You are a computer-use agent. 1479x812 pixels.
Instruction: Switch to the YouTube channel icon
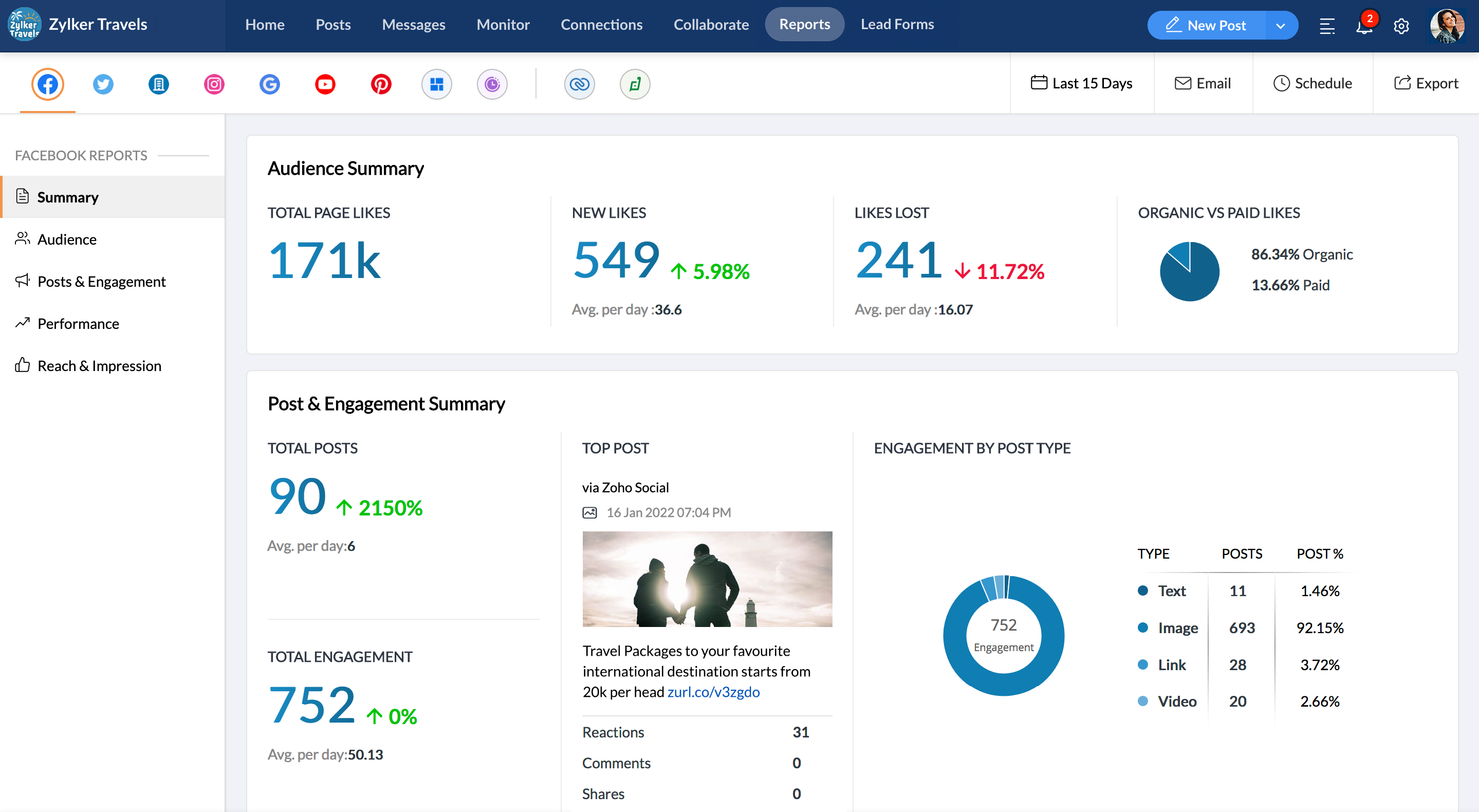click(325, 84)
